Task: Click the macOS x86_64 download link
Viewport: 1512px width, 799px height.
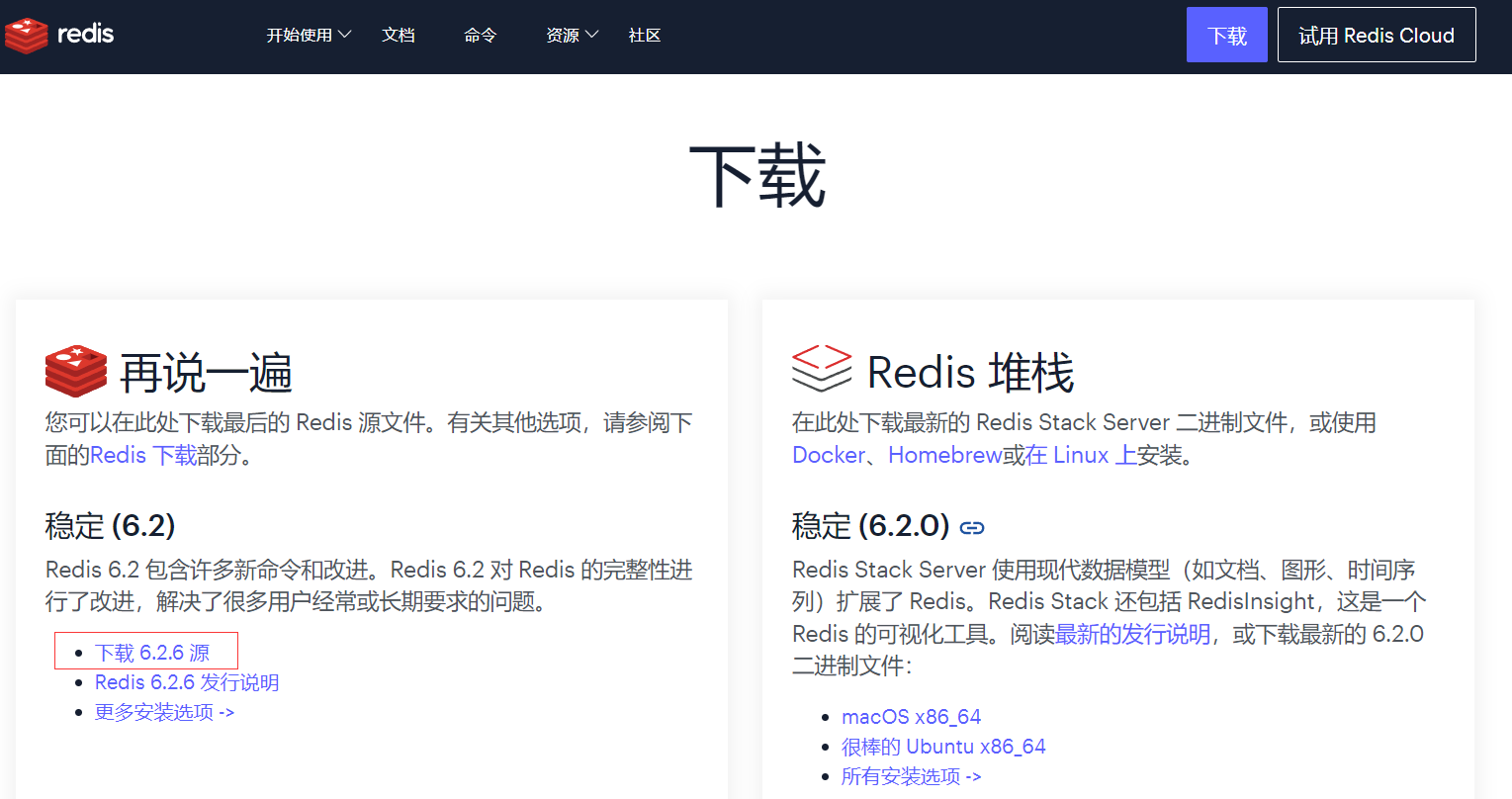Action: coord(911,717)
